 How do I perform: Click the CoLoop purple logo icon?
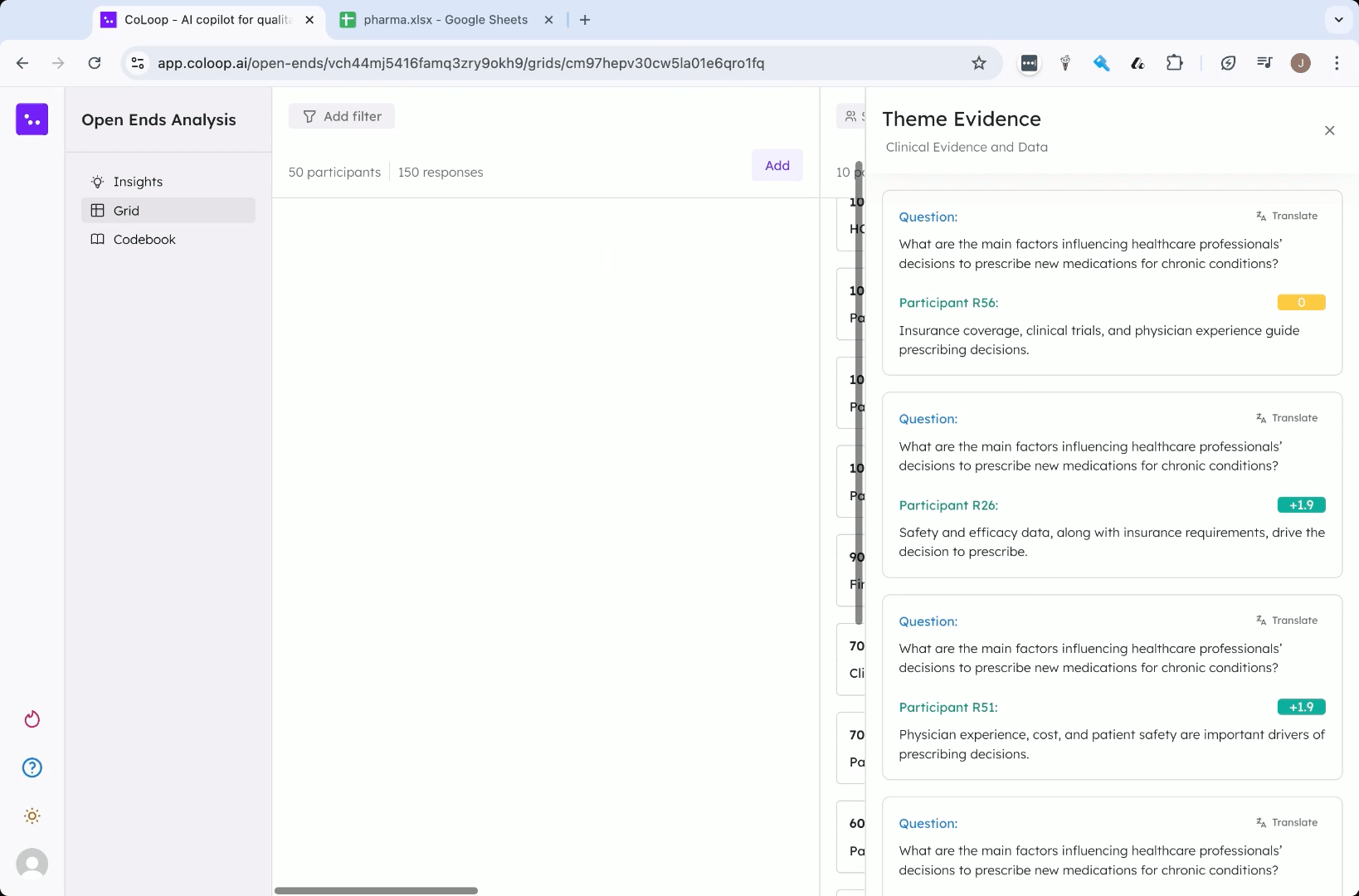(32, 119)
